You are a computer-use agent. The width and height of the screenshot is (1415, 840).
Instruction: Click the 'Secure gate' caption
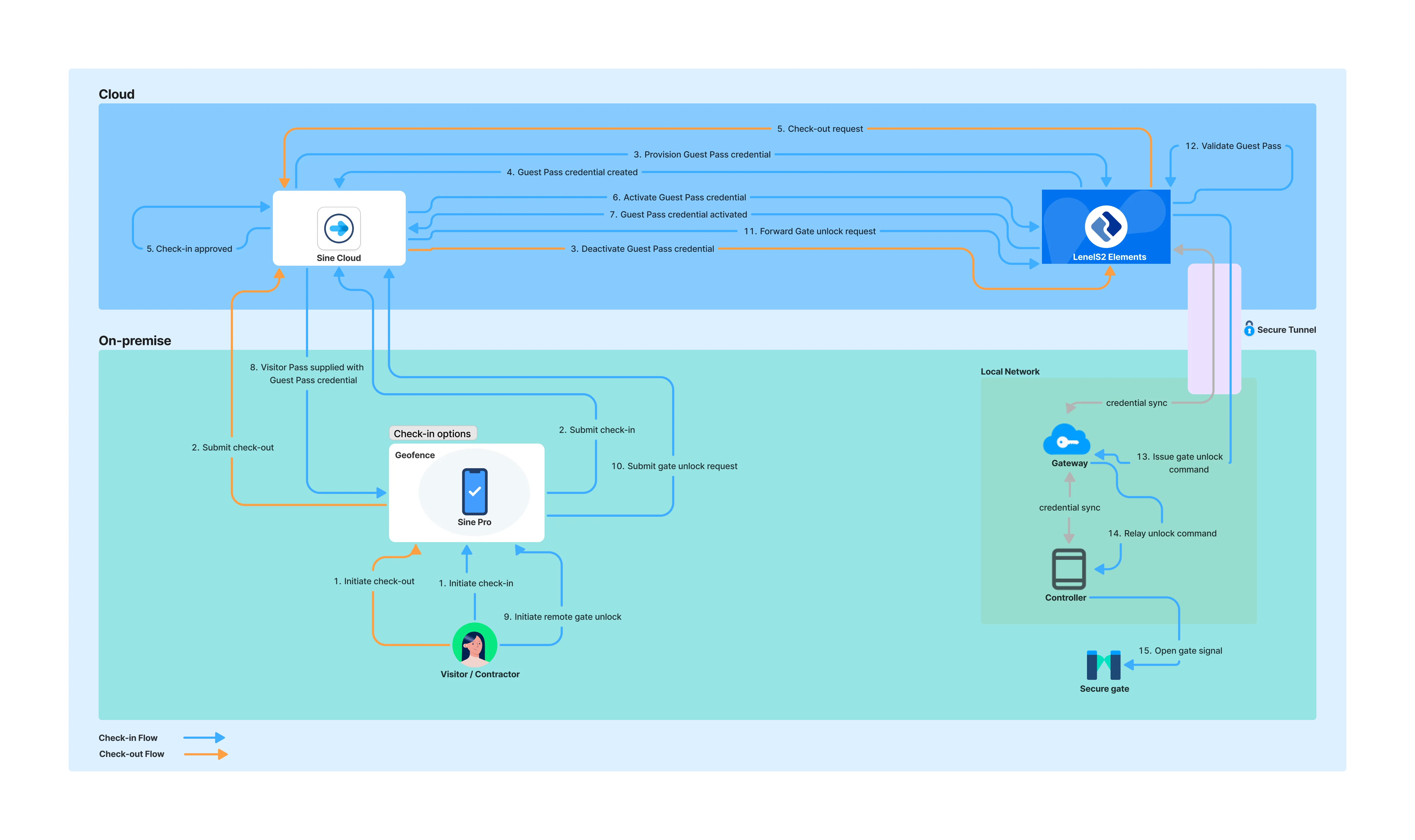[x=1104, y=689]
